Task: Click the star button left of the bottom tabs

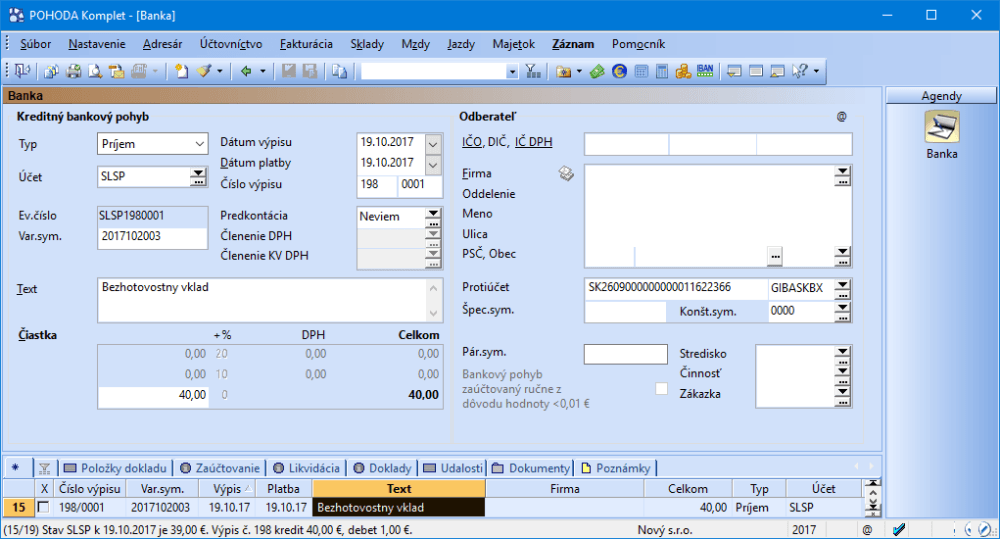Action: 15,468
